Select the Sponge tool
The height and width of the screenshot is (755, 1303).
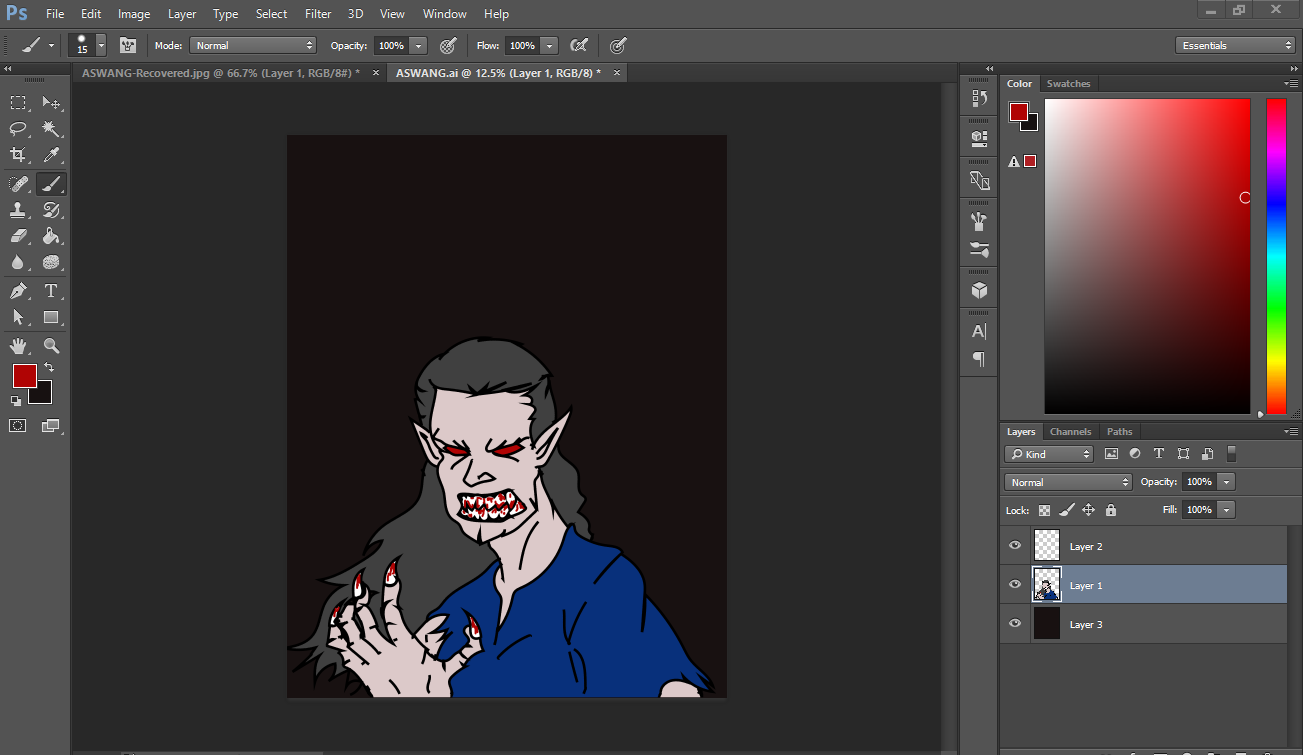(x=51, y=262)
